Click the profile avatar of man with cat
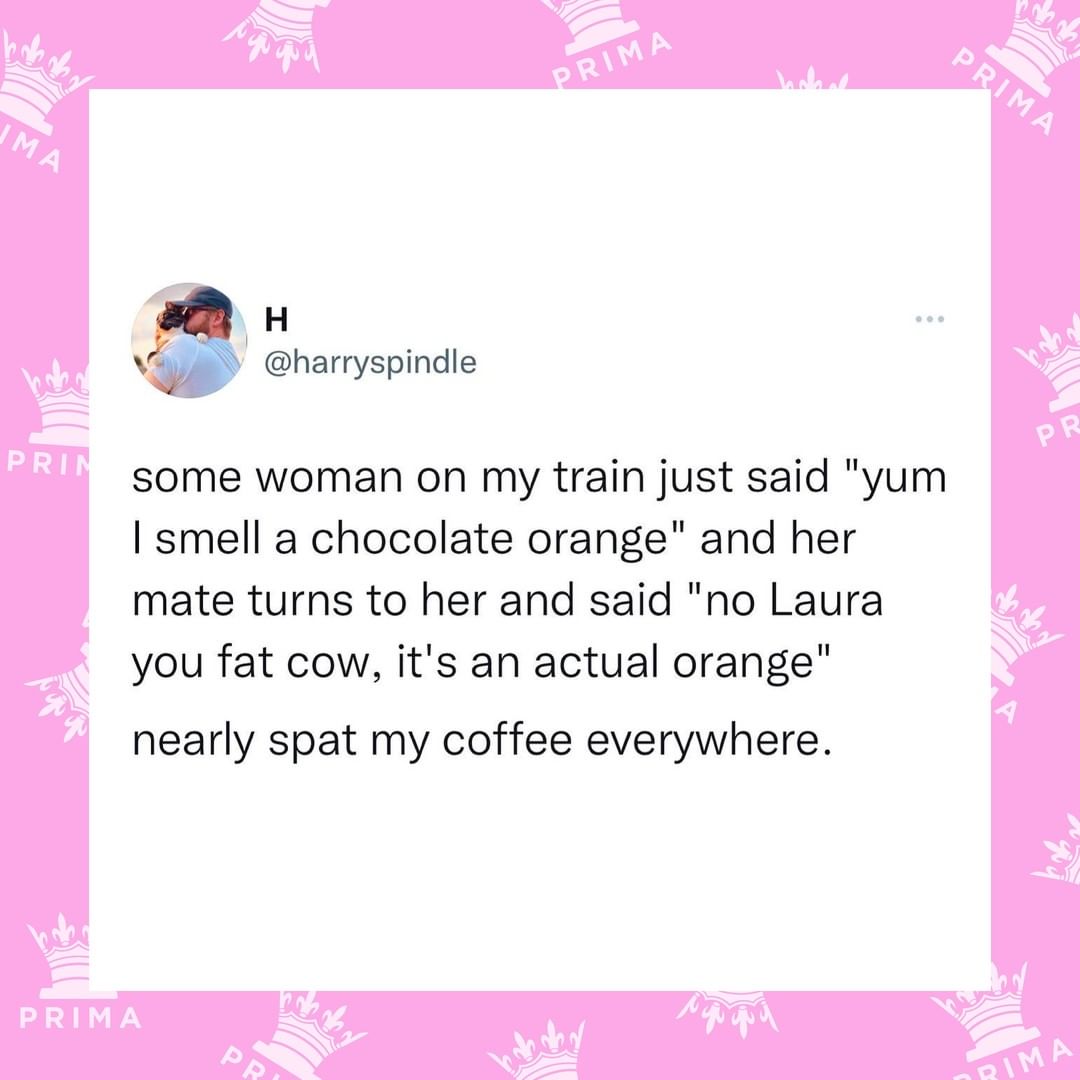Viewport: 1080px width, 1080px height. point(189,340)
